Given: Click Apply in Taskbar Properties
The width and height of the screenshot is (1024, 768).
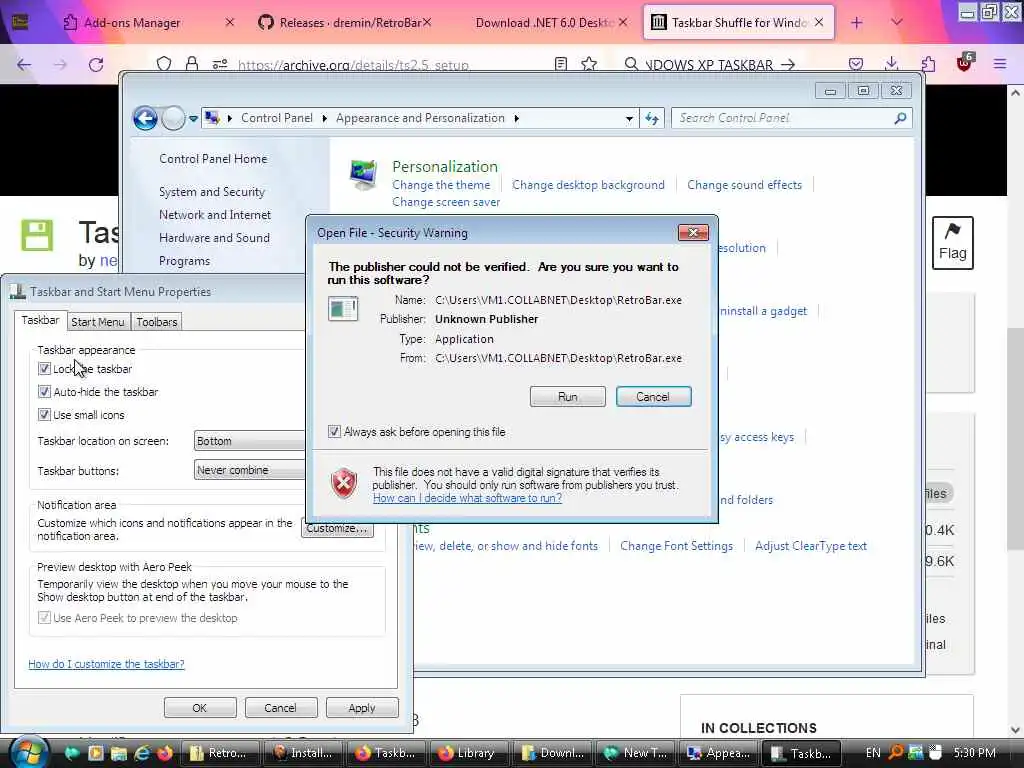Looking at the screenshot, I should point(362,708).
